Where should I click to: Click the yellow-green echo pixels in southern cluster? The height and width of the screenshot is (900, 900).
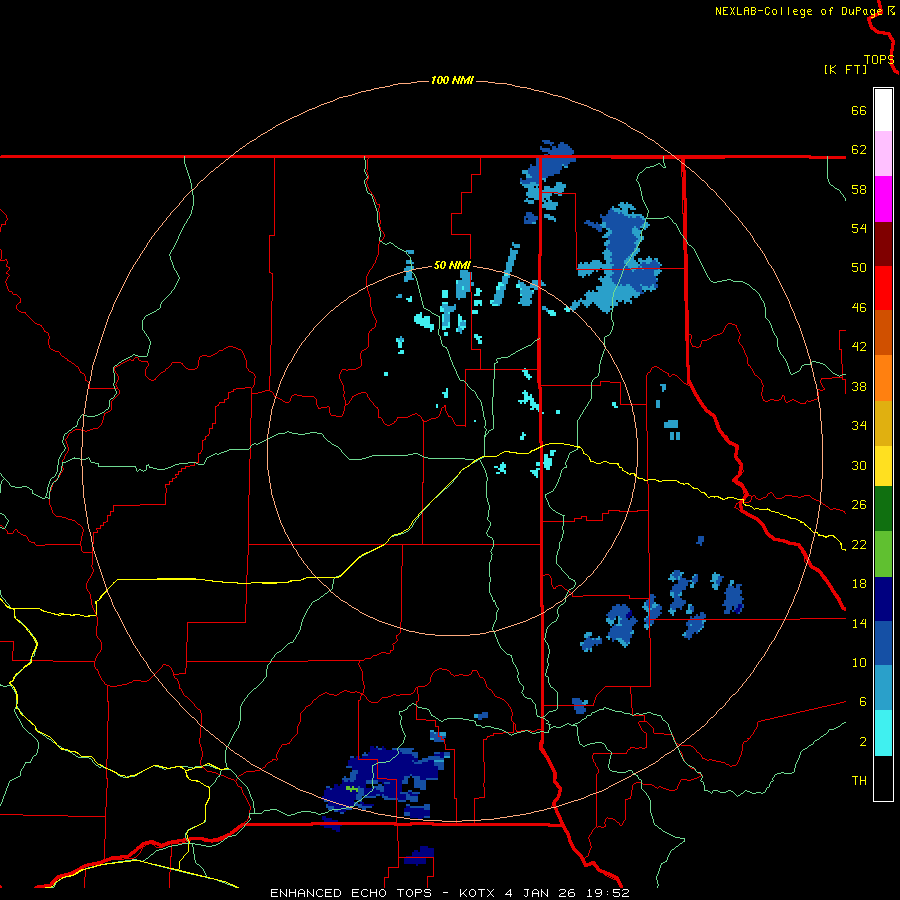pos(352,789)
